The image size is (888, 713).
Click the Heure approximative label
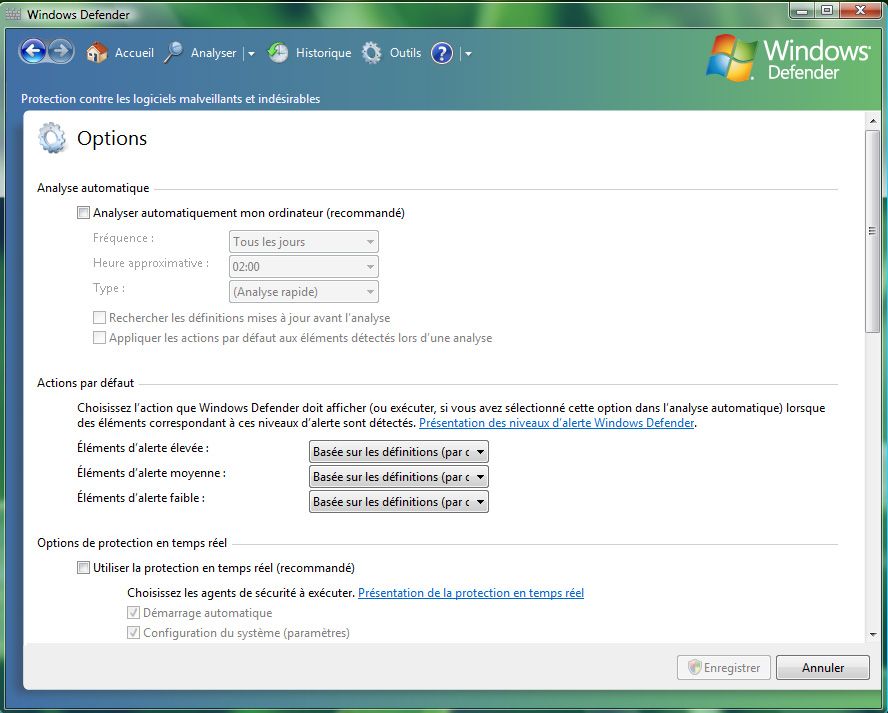[151, 263]
